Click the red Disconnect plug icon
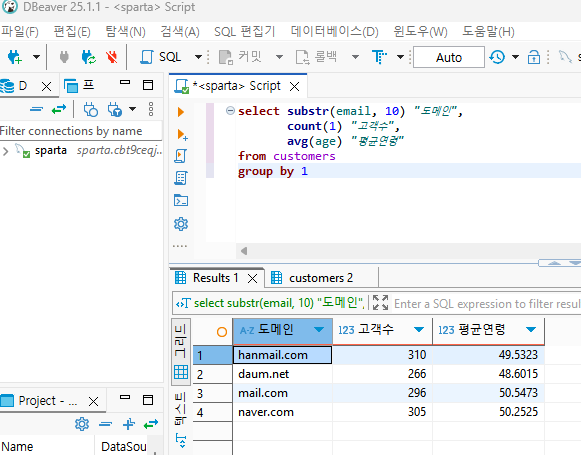This screenshot has height=455, width=581. pos(112,57)
